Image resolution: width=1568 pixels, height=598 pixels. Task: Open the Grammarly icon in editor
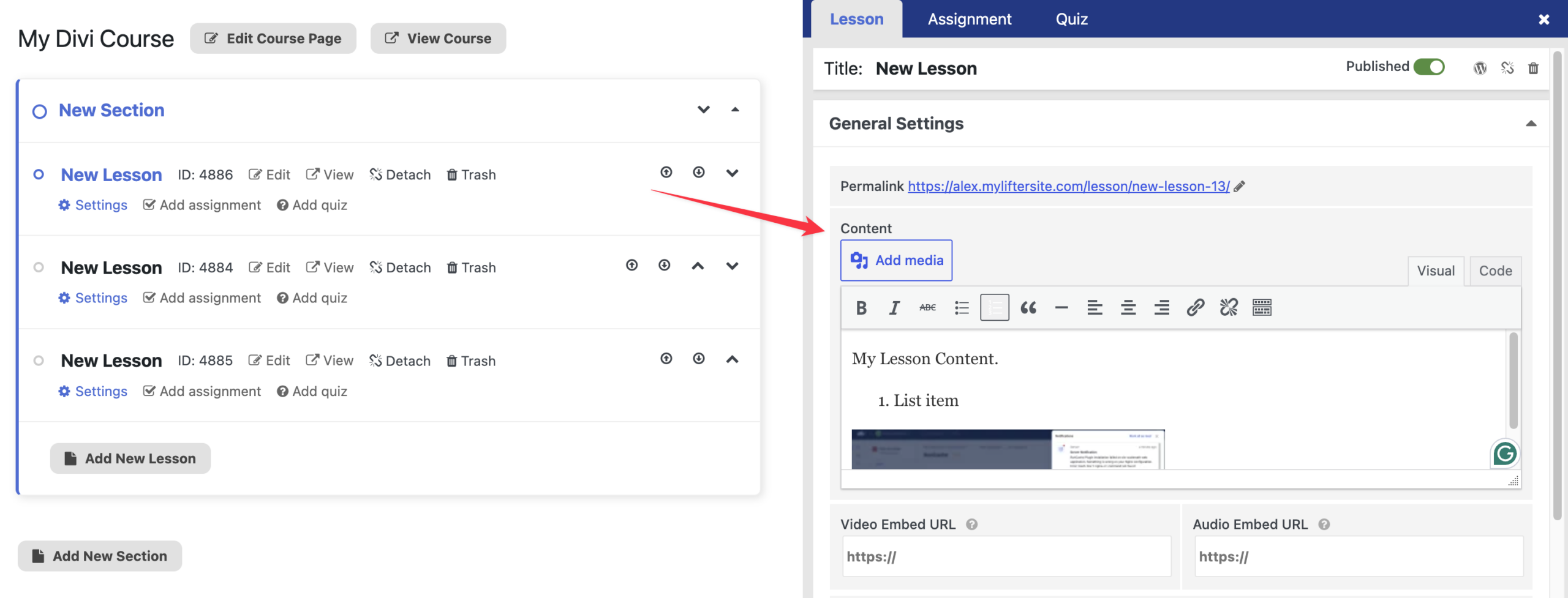1504,454
